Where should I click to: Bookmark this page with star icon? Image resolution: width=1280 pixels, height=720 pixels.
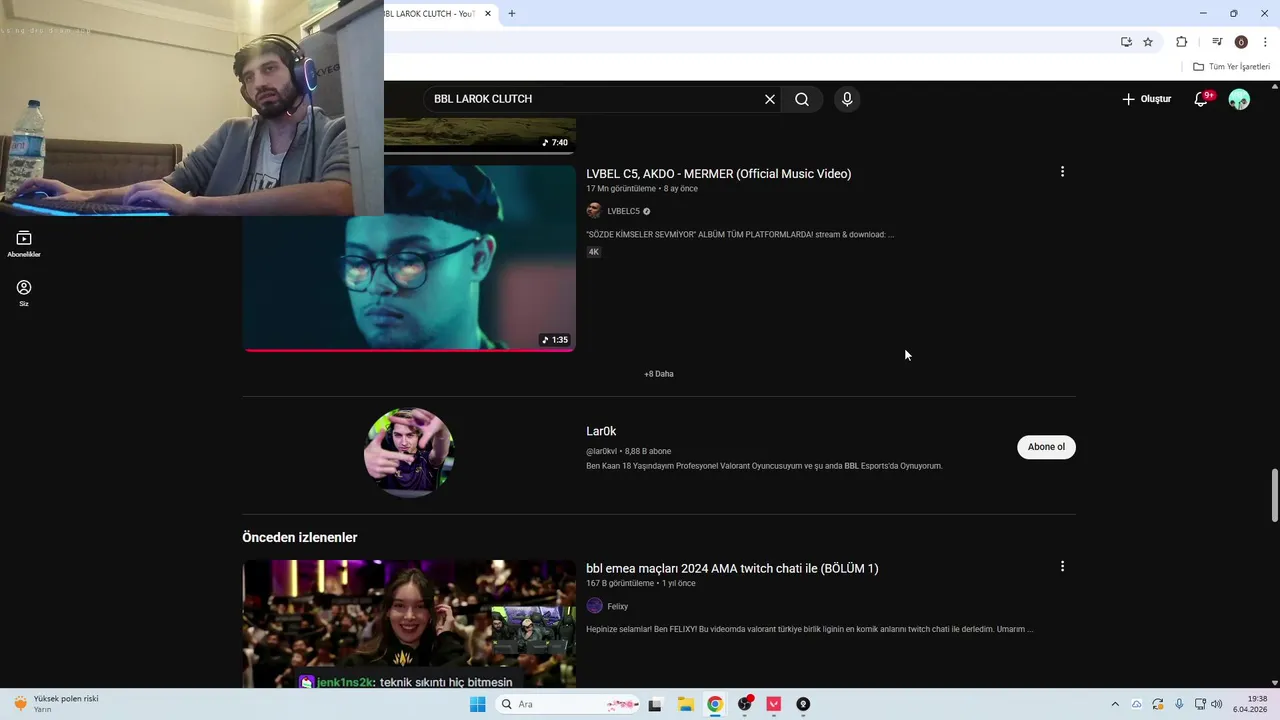[1148, 42]
